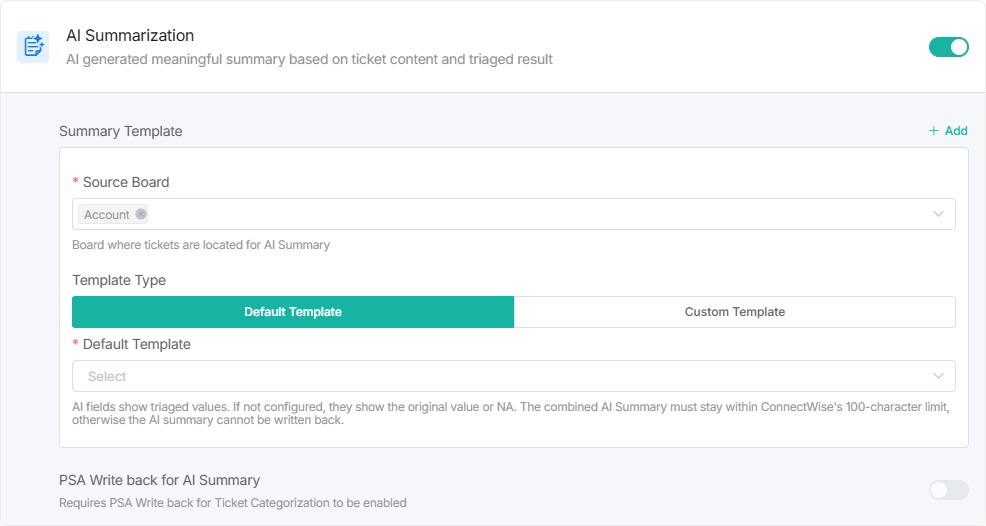Screen dimensions: 986x526
Task: Switch to the Default Template tab
Action: 293,312
